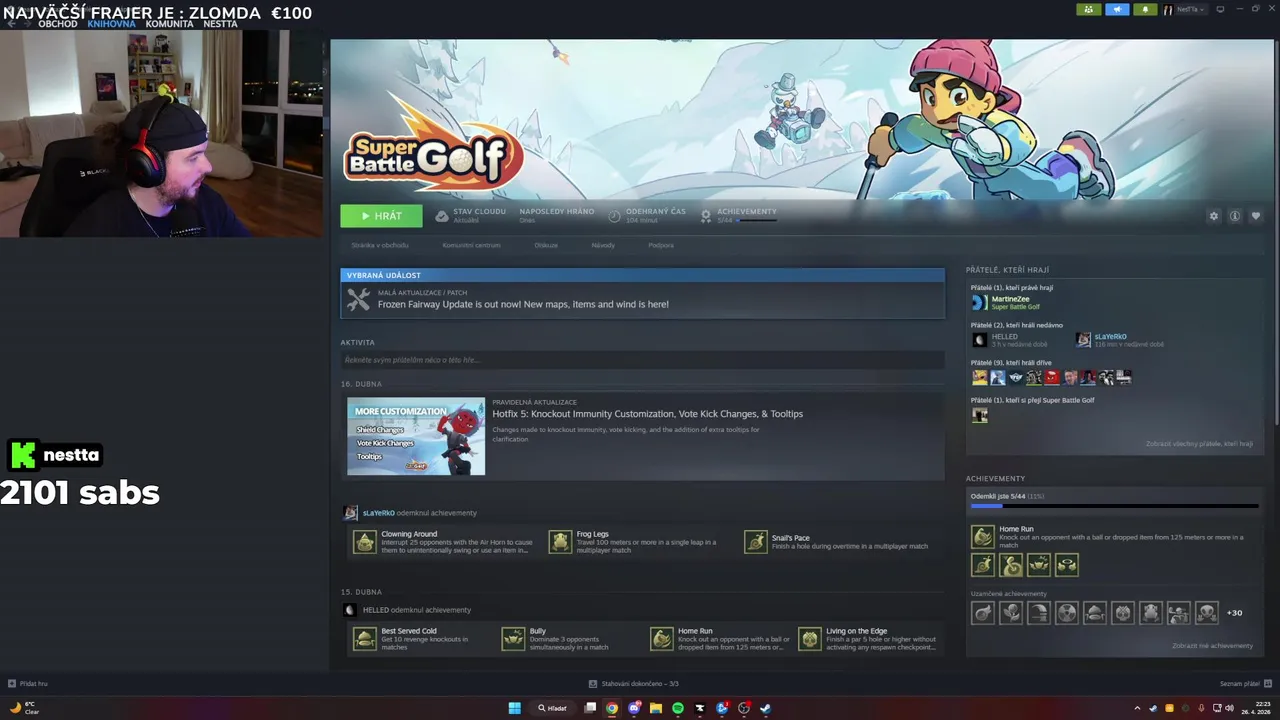Click sLaYeRkO's avatar in the friends panel
1280x720 pixels.
(x=1083, y=340)
